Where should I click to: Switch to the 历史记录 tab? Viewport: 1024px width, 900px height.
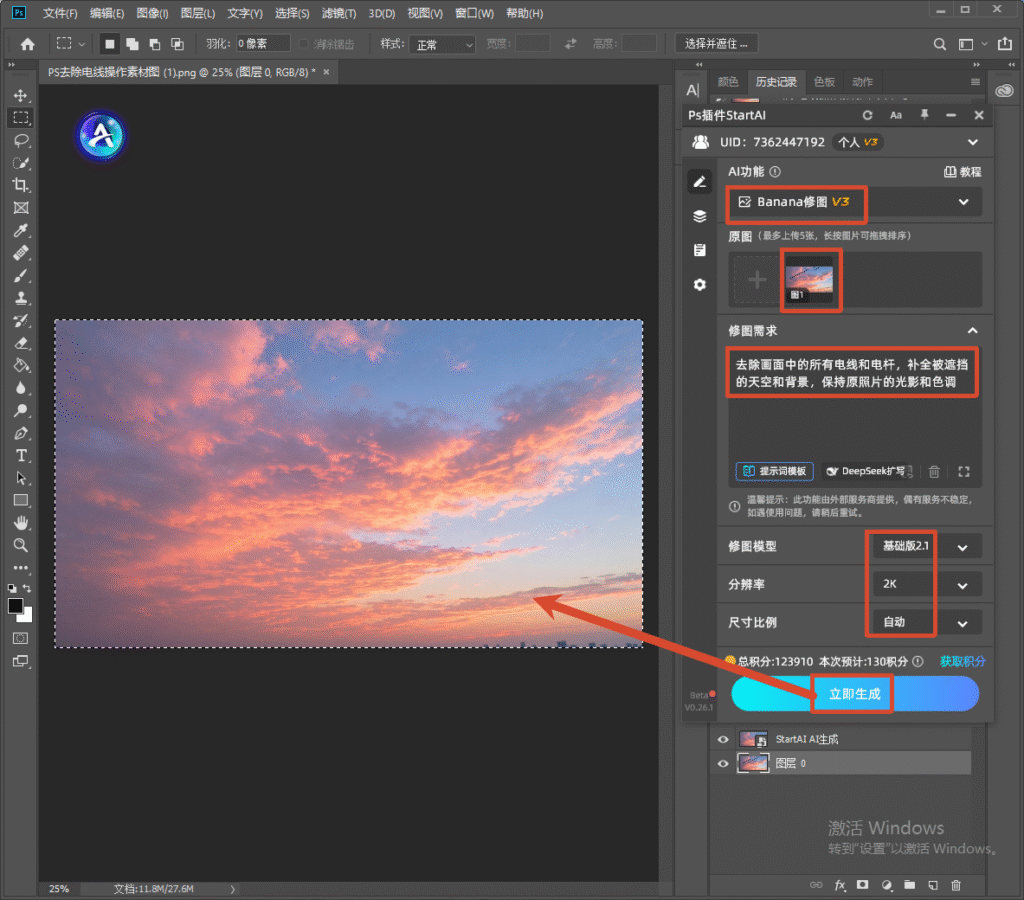776,82
